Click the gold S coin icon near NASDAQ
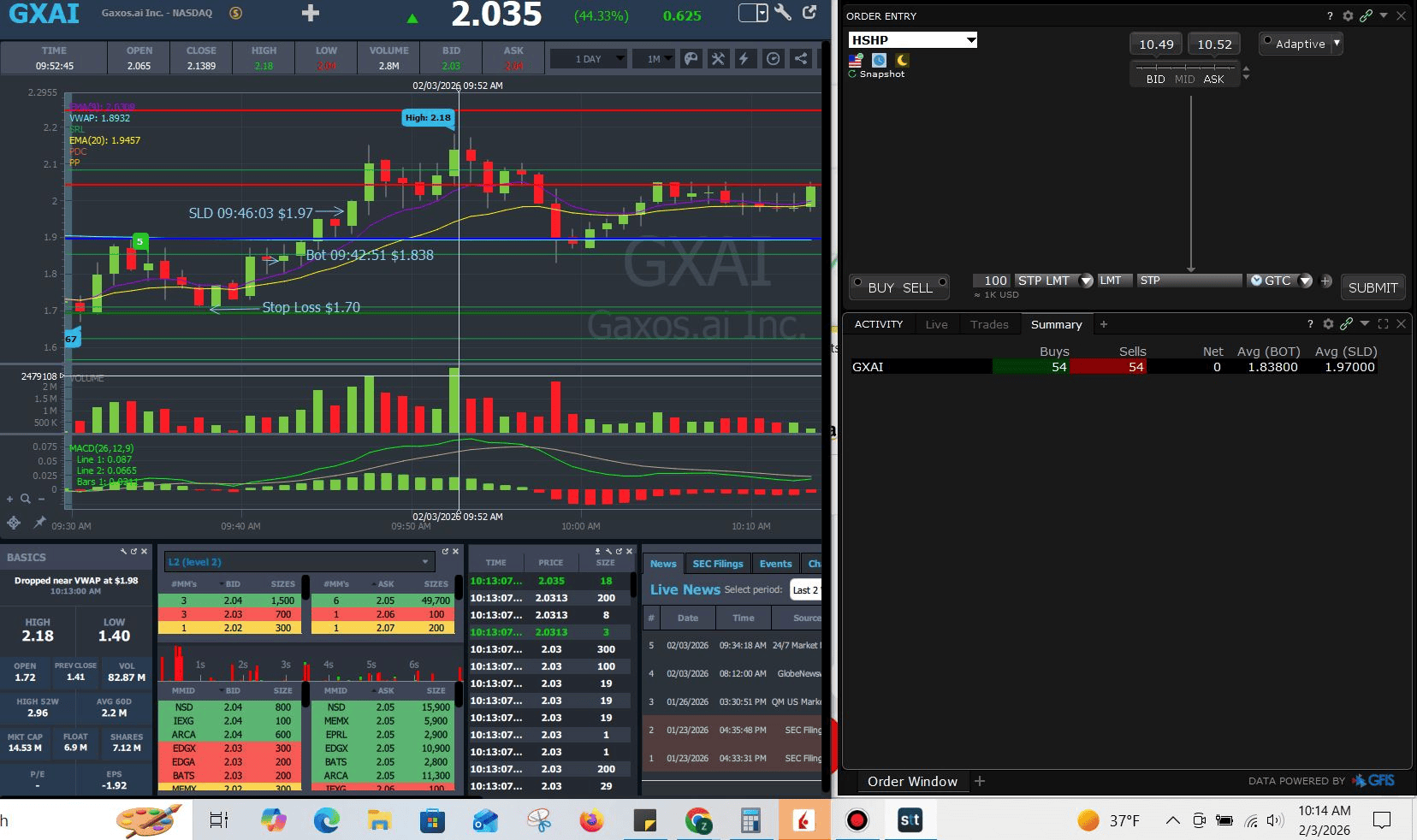This screenshot has width=1417, height=840. (236, 13)
